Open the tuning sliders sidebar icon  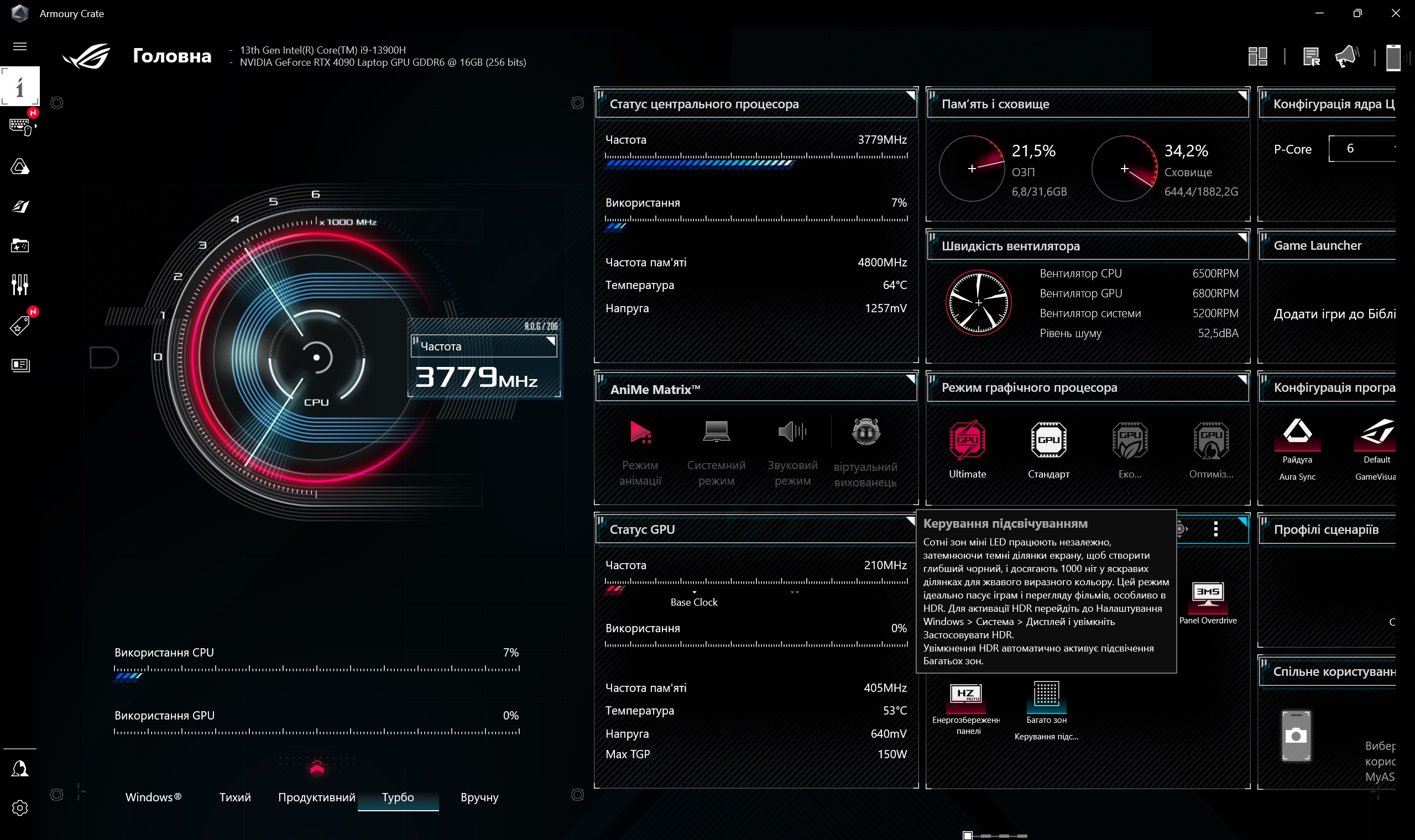(x=20, y=285)
